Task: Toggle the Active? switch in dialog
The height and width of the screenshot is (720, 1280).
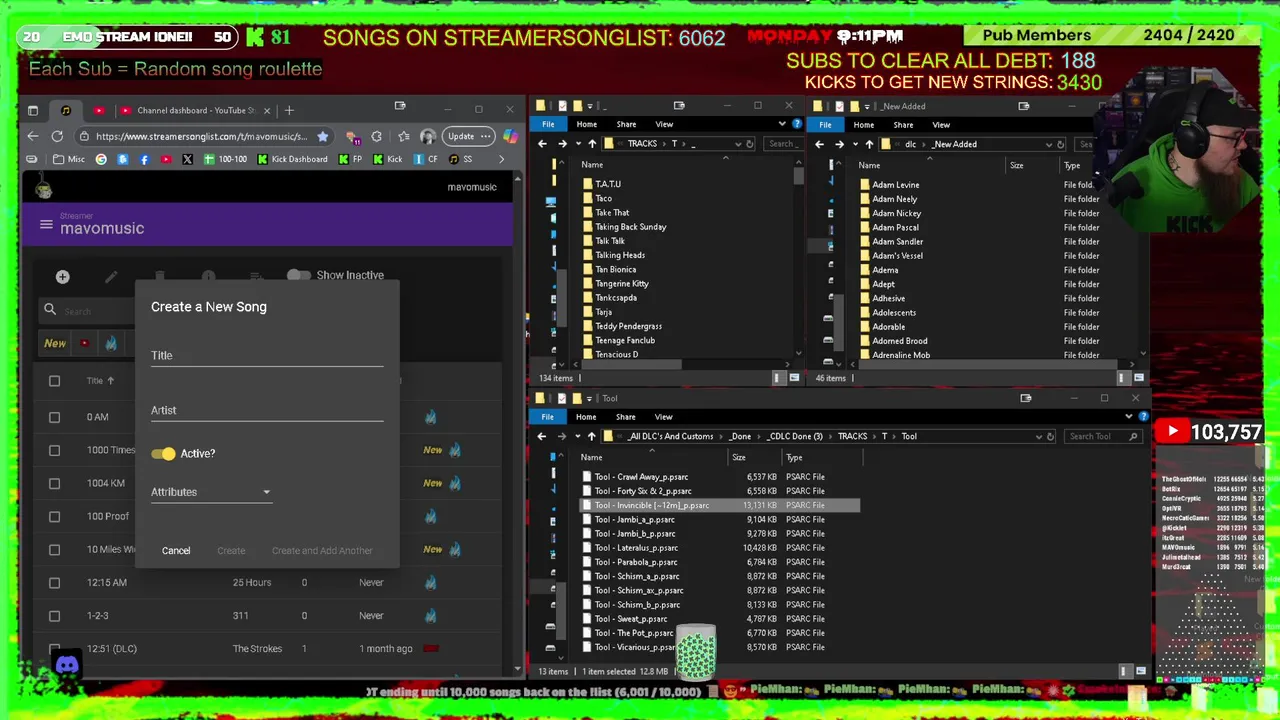Action: (x=164, y=454)
